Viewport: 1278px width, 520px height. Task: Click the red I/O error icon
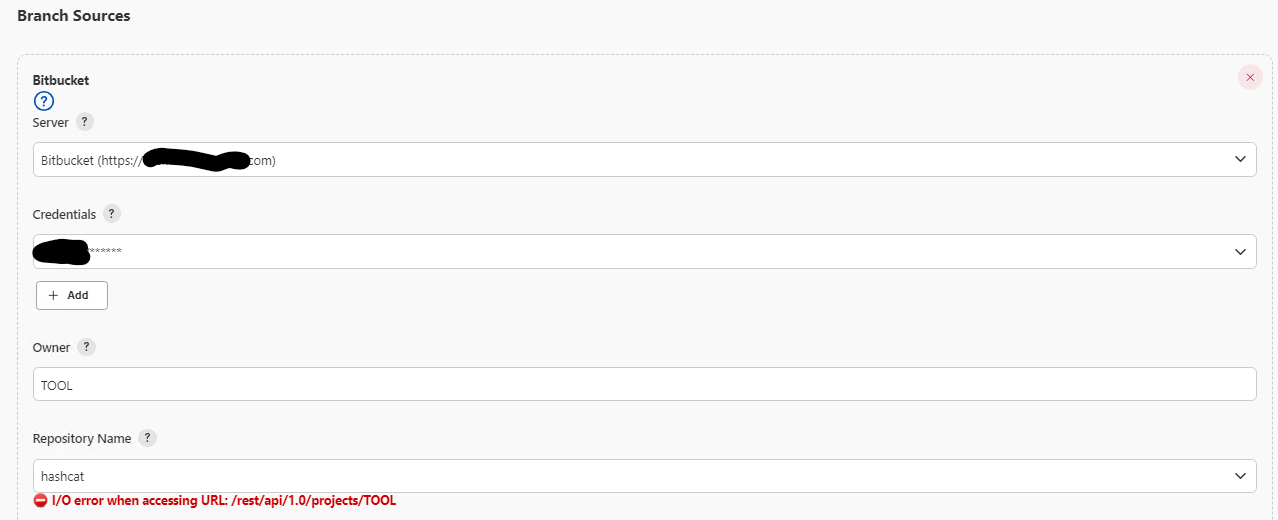click(40, 500)
